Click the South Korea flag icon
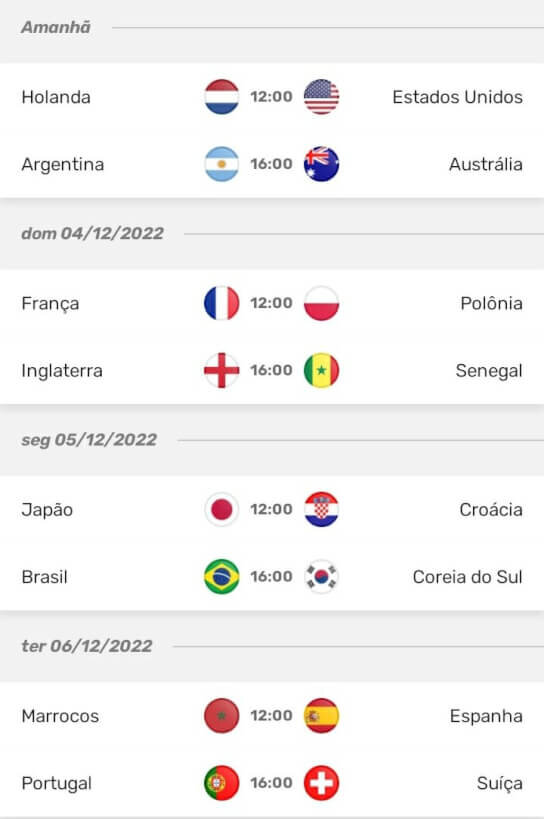This screenshot has height=819, width=544. [321, 577]
